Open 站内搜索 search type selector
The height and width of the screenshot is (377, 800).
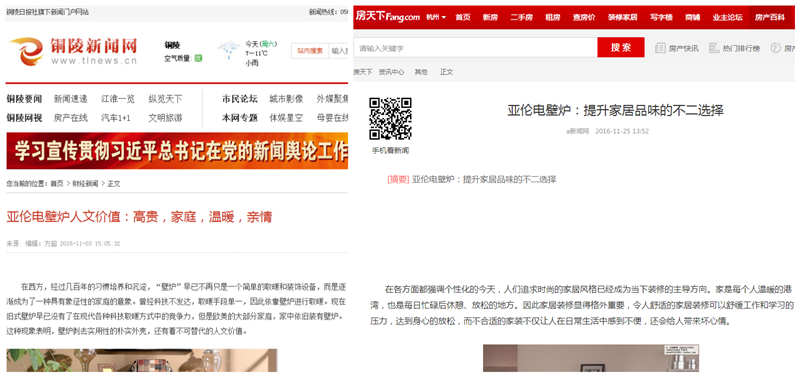point(310,51)
